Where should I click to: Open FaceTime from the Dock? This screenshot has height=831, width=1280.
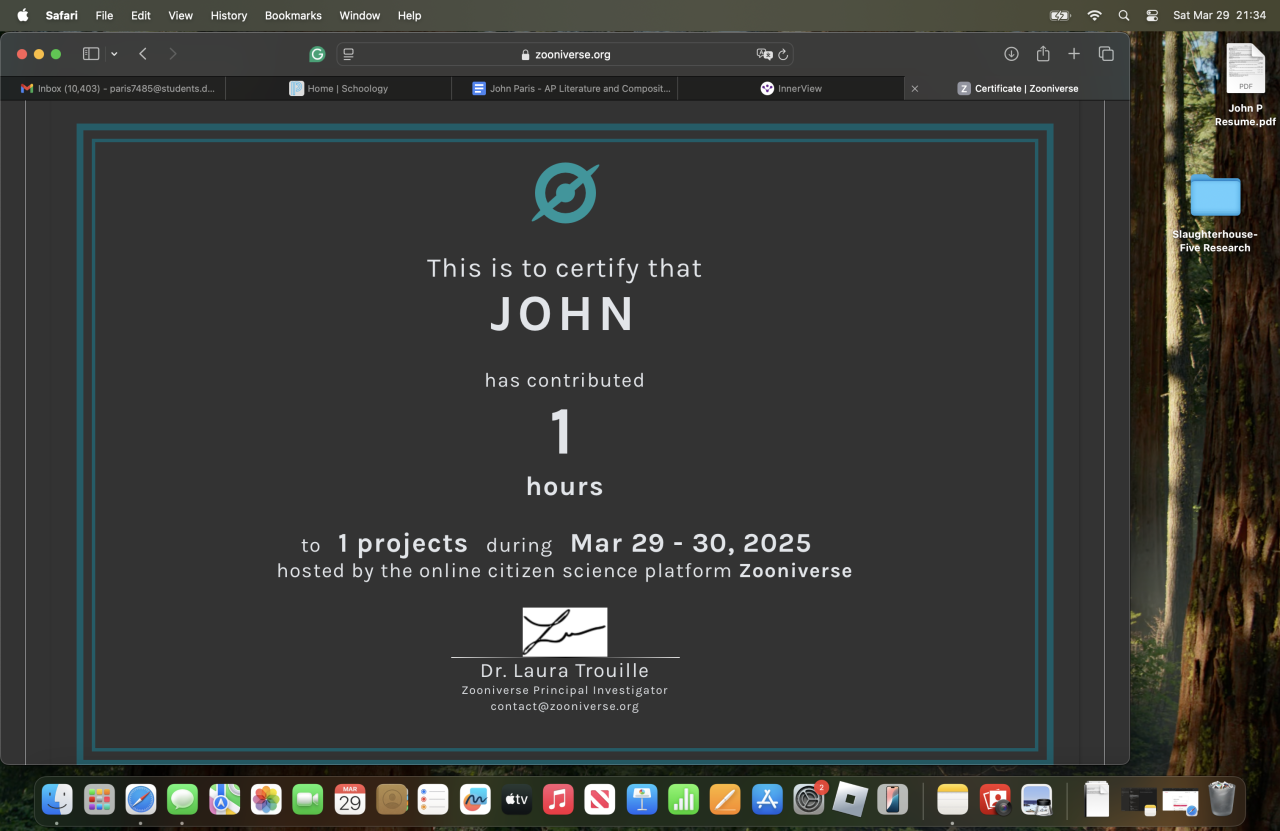click(x=308, y=799)
